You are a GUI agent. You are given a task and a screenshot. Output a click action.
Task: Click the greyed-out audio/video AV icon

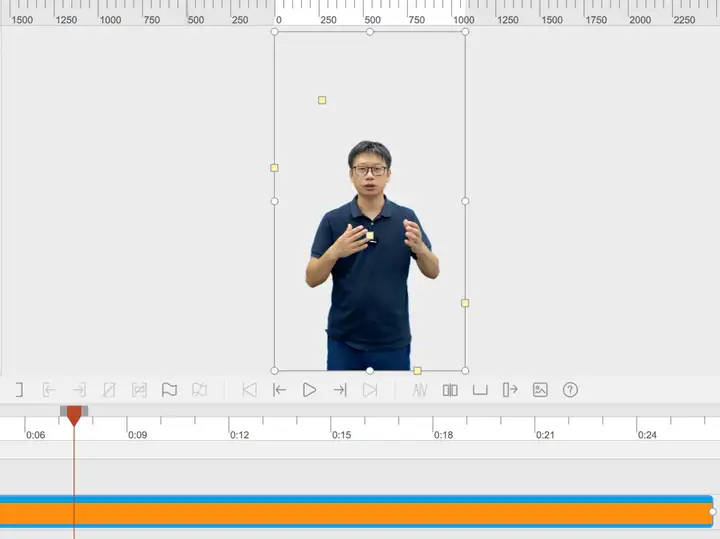pyautogui.click(x=420, y=390)
